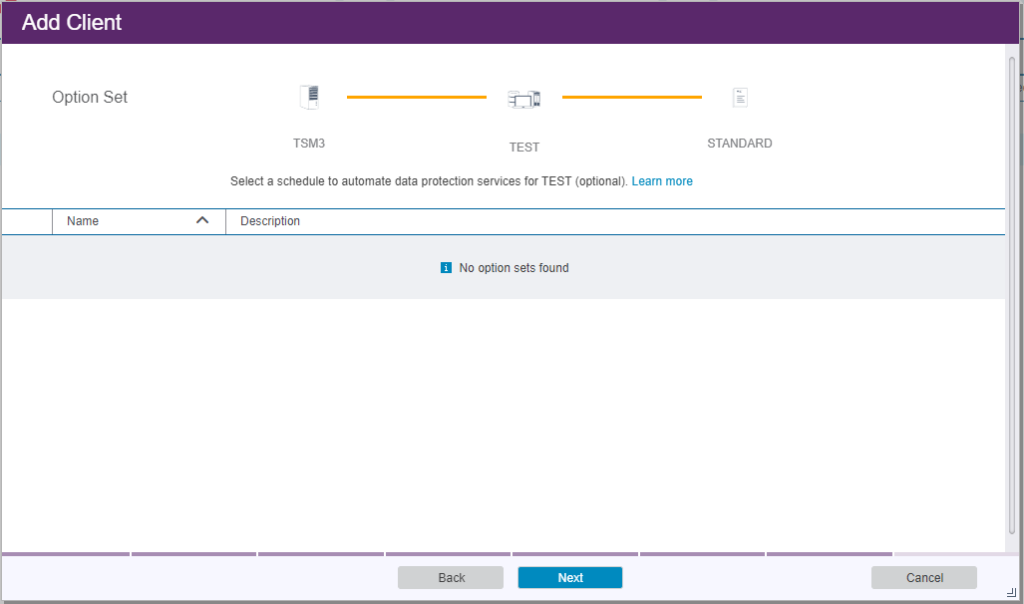
Task: Click the TEST label under the client icon
Action: (524, 147)
